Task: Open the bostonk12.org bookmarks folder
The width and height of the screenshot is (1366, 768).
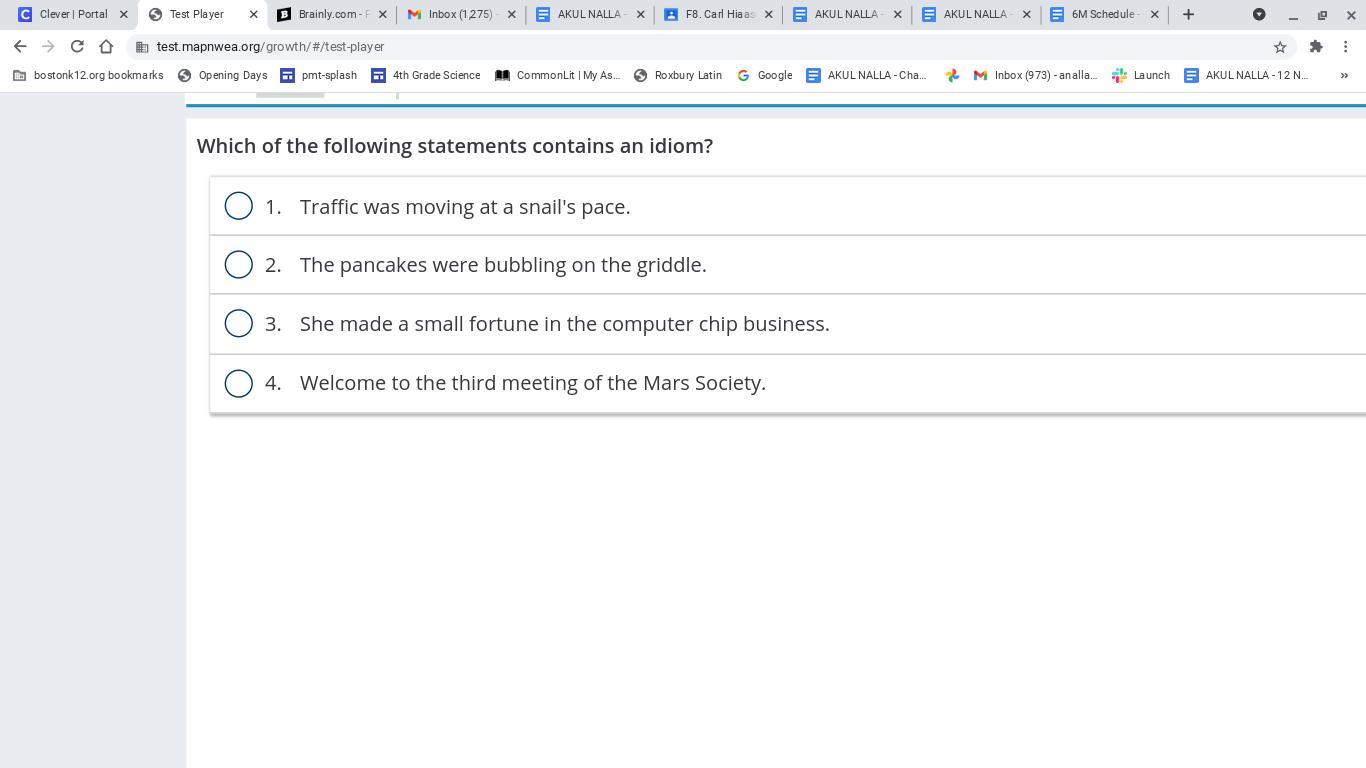Action: pyautogui.click(x=88, y=75)
